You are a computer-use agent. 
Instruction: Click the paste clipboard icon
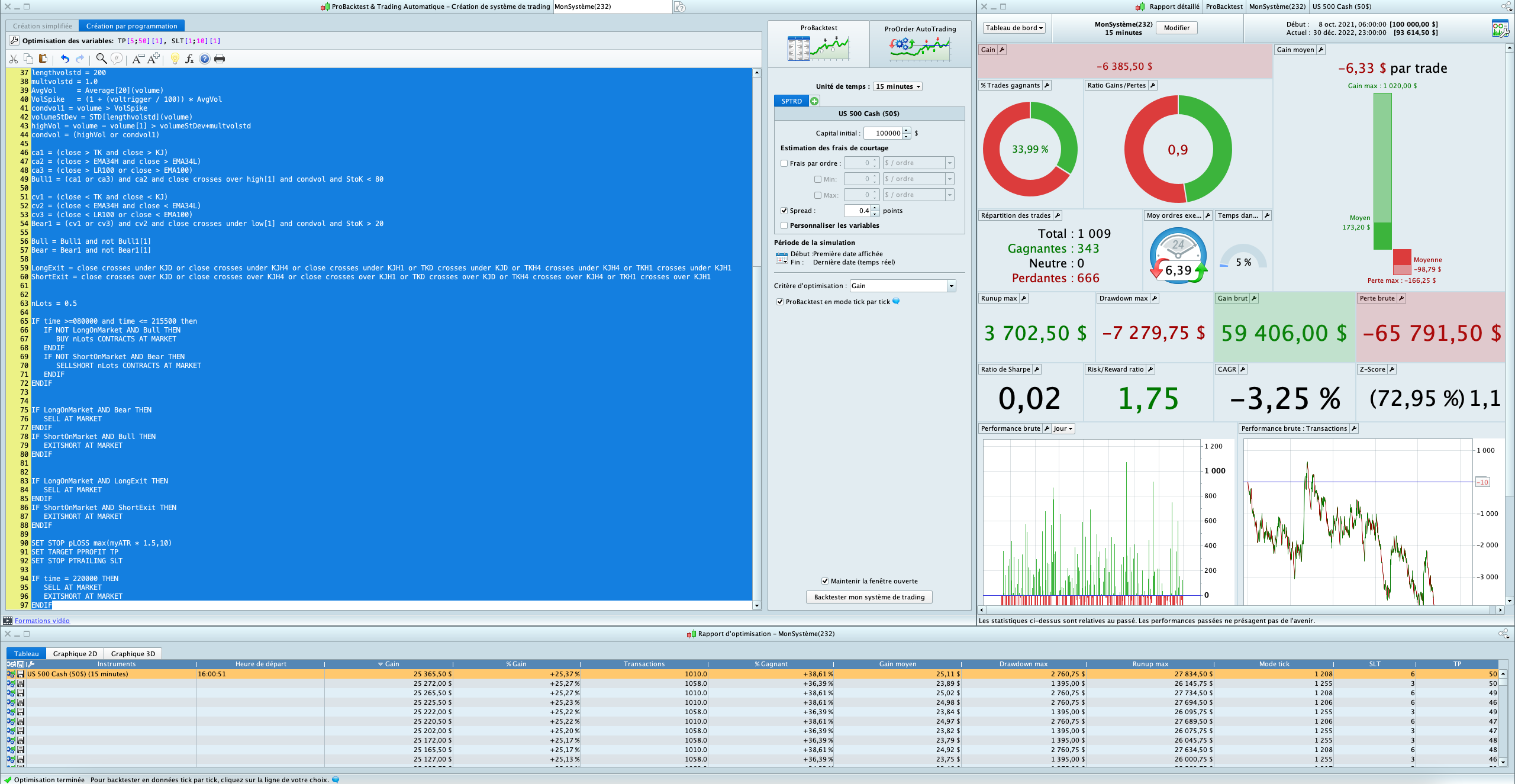pyautogui.click(x=43, y=59)
